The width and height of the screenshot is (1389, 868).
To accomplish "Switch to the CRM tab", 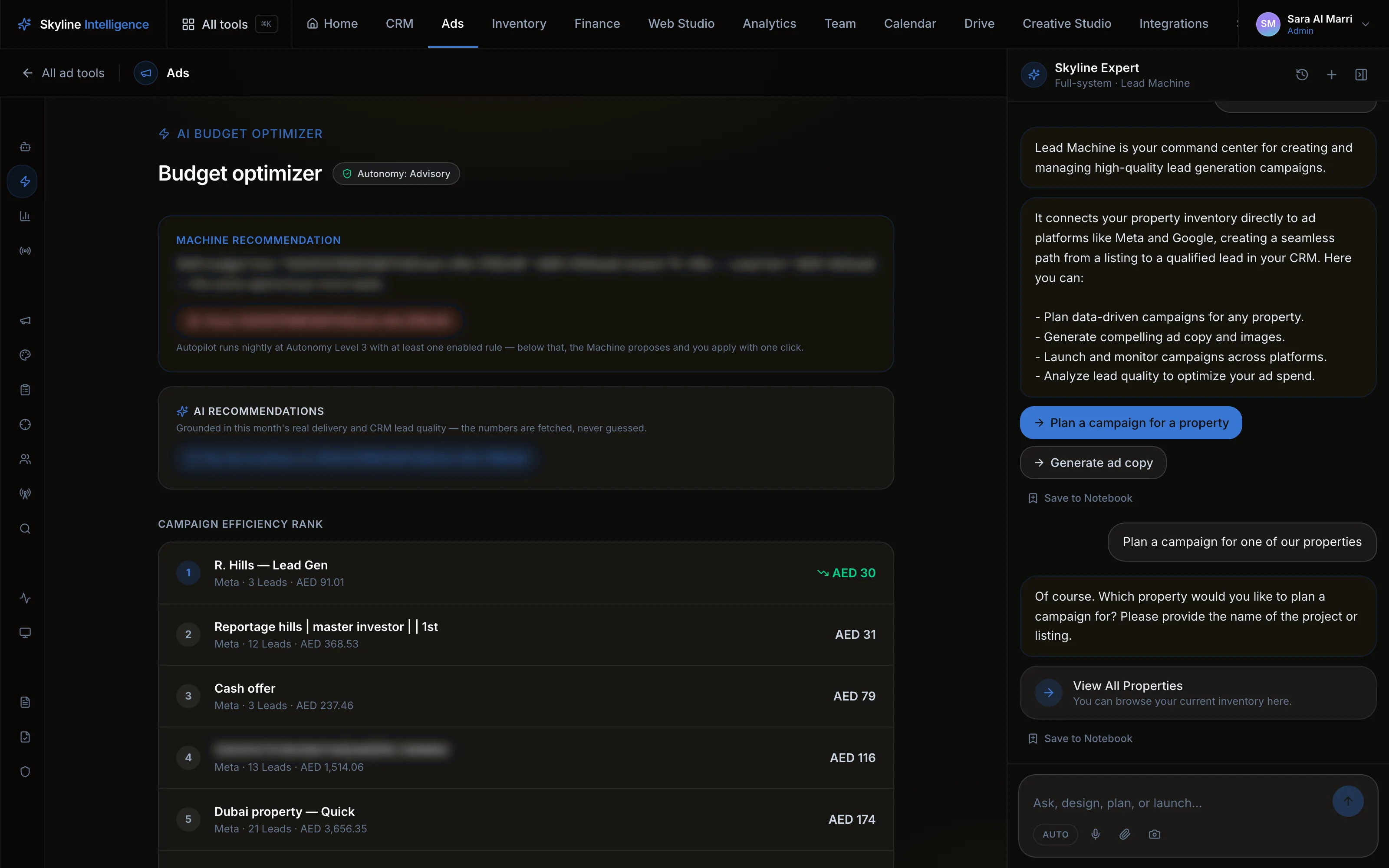I will [x=399, y=23].
